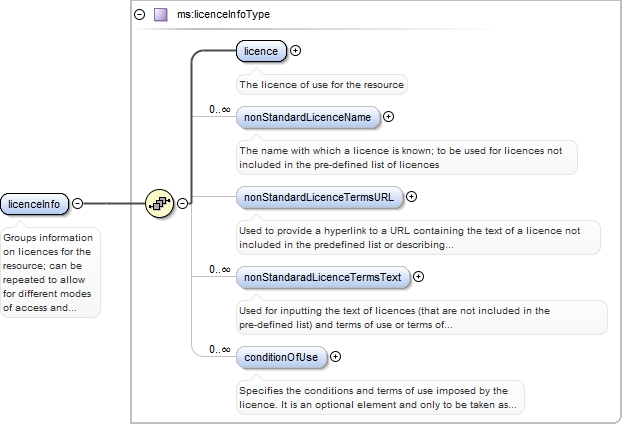Screen dimensions: 623x425
Task: Collapse the licenceInfo element node
Action: click(x=77, y=204)
